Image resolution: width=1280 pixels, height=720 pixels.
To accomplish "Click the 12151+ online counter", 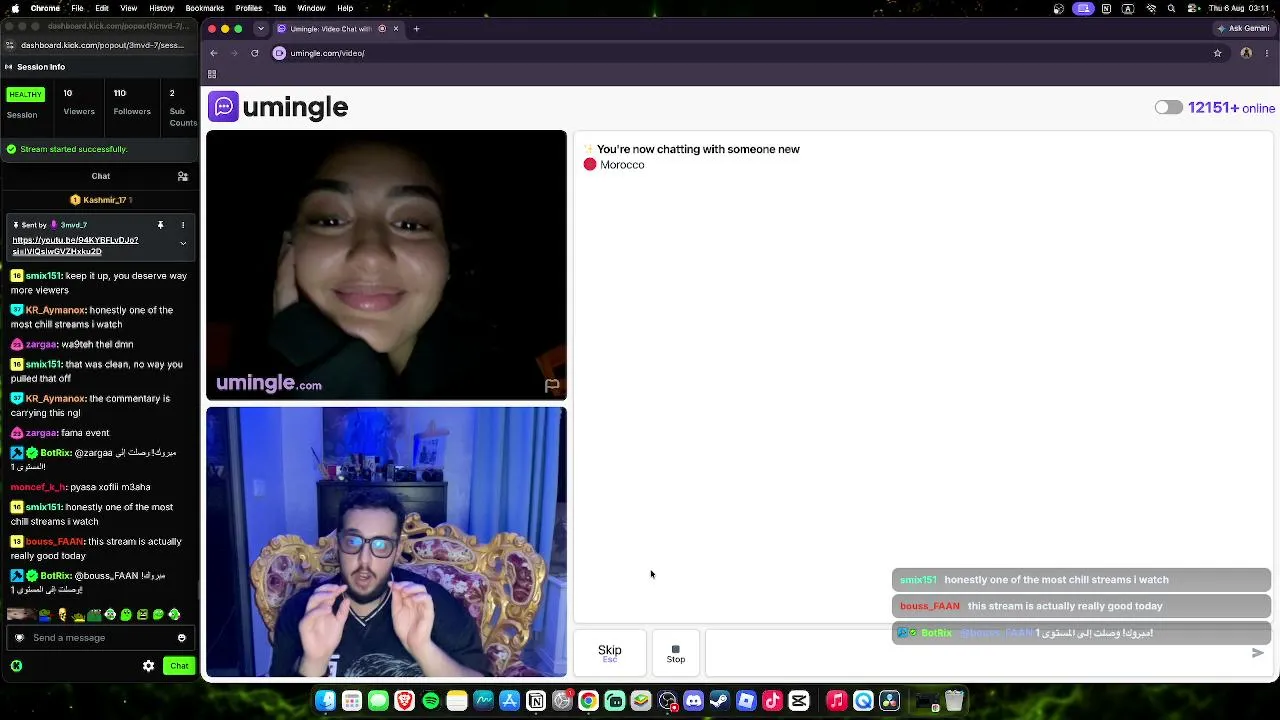I will 1231,108.
